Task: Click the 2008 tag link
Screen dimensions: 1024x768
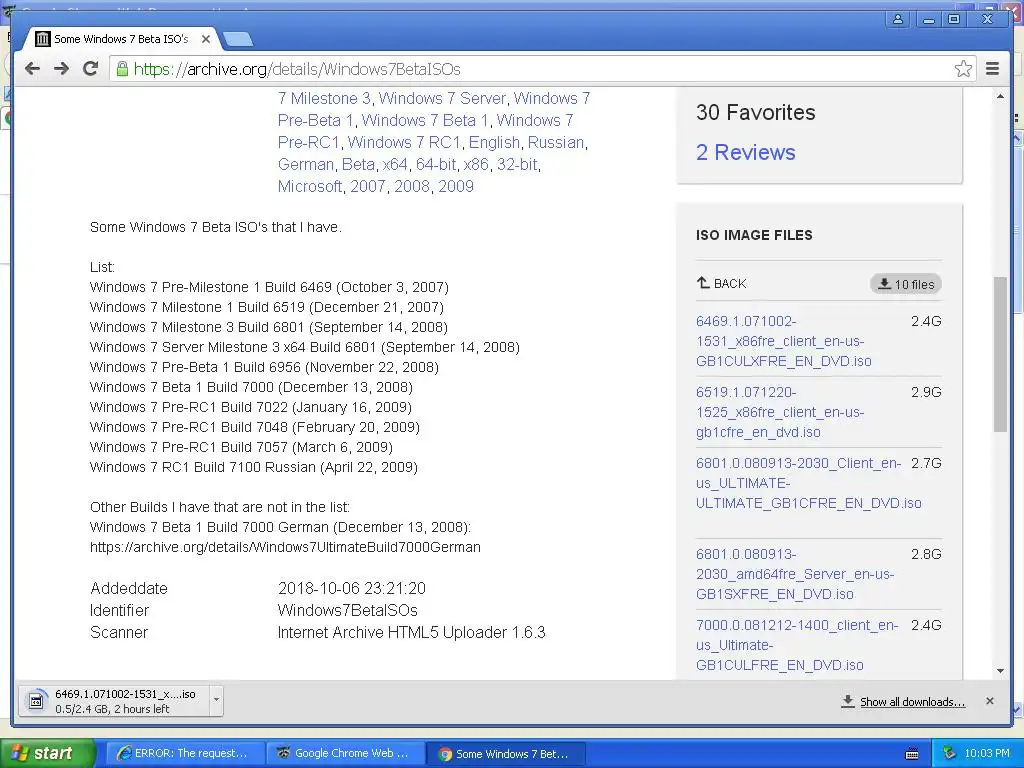Action: click(x=411, y=187)
